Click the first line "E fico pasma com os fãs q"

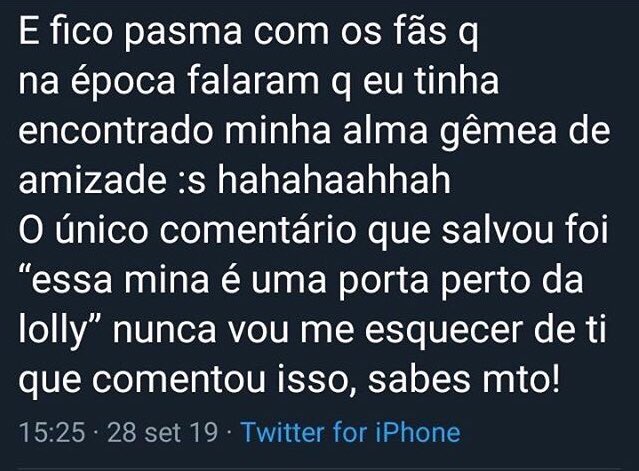[x=250, y=35]
